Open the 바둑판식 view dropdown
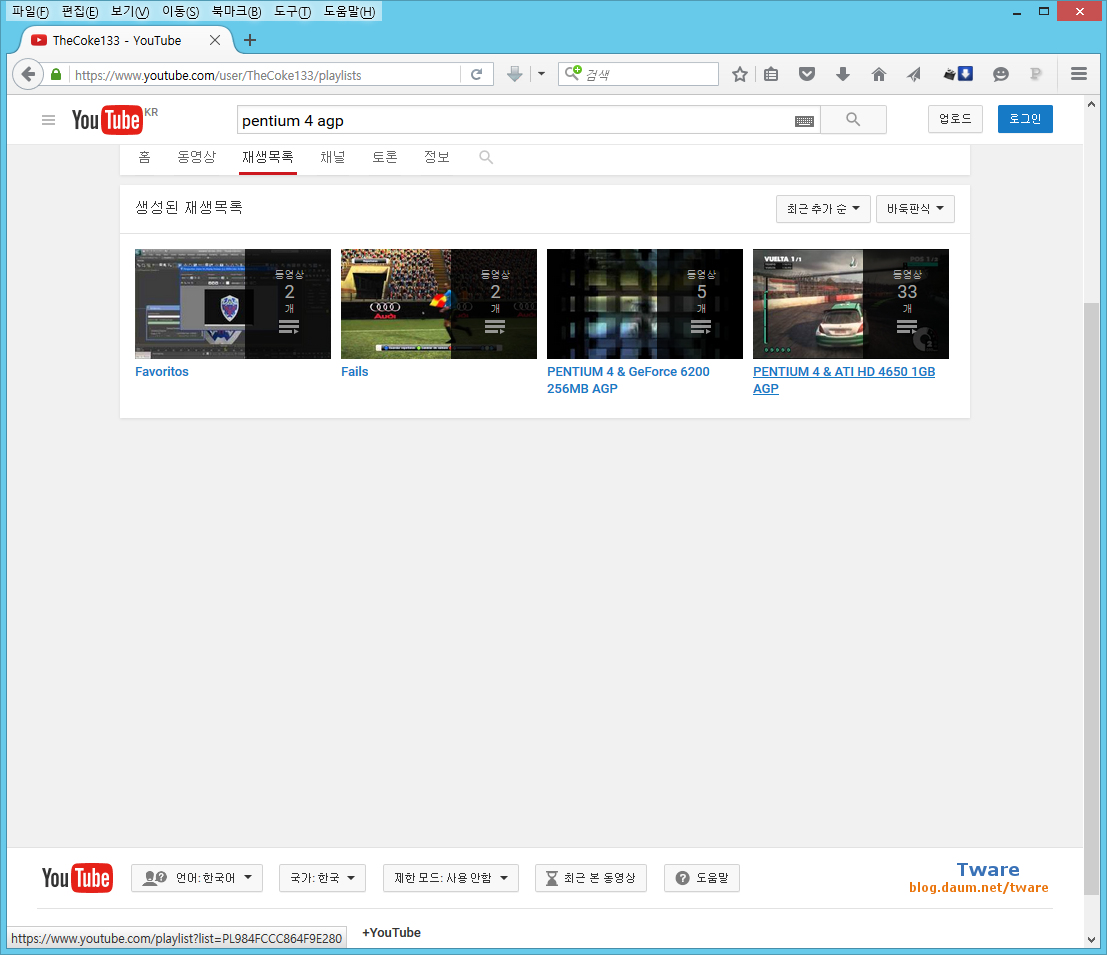 click(915, 209)
